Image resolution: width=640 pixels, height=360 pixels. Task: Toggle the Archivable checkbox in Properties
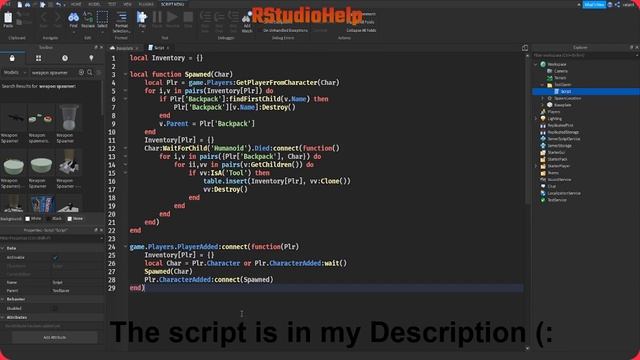pyautogui.click(x=56, y=258)
